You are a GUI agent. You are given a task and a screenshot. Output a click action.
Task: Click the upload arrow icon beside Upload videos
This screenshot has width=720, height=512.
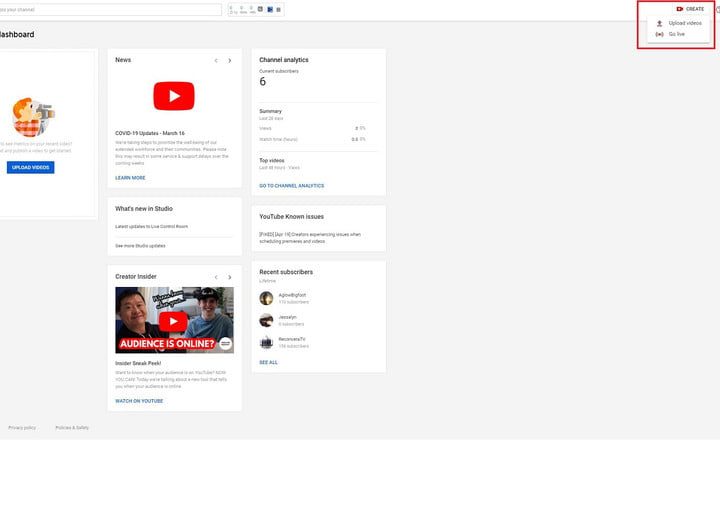[659, 23]
